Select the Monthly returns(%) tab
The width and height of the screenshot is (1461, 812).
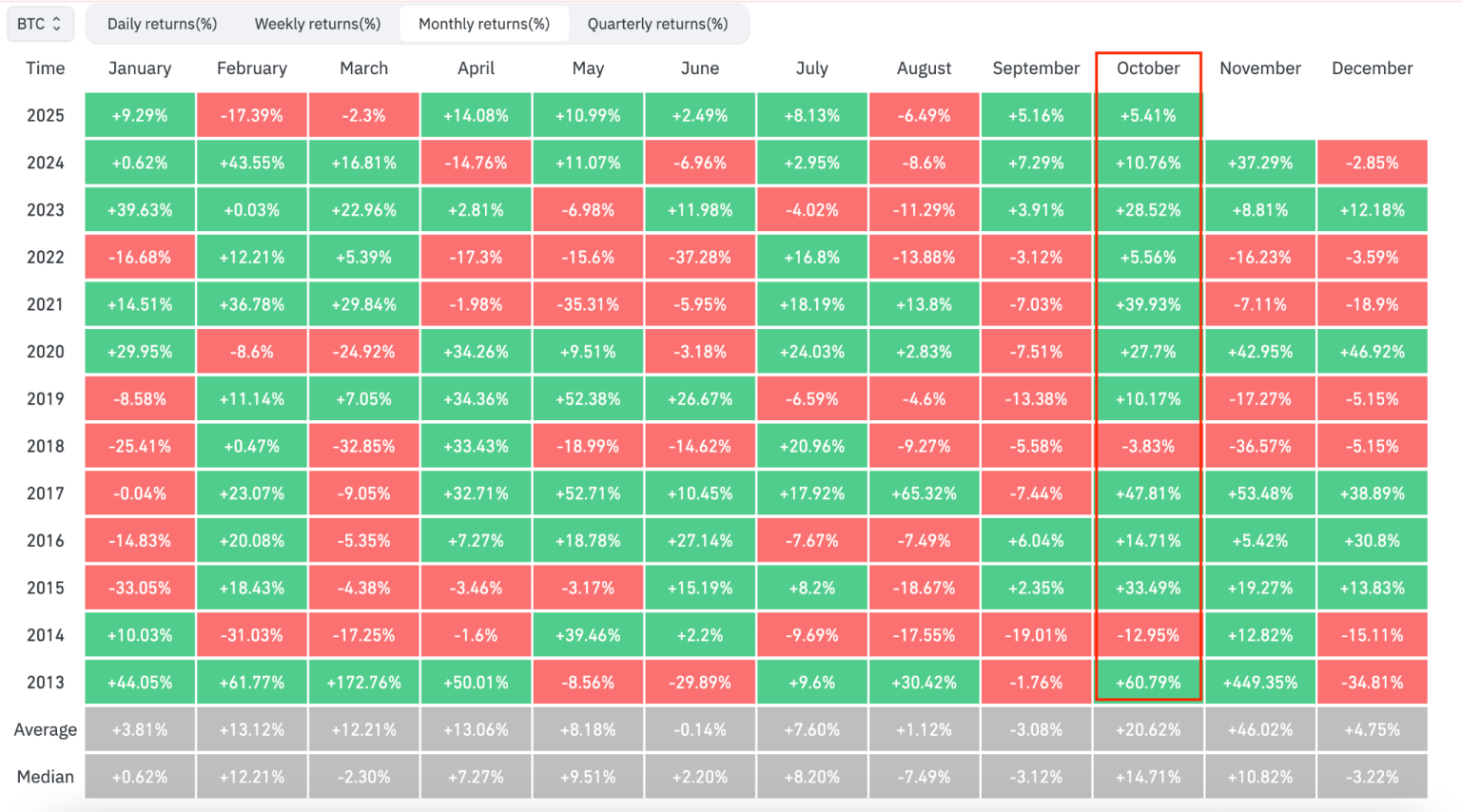coord(483,24)
